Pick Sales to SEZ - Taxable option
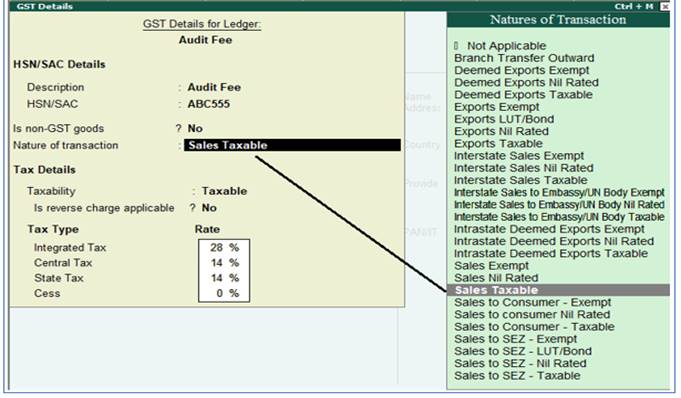This screenshot has width=681, height=398. (517, 375)
